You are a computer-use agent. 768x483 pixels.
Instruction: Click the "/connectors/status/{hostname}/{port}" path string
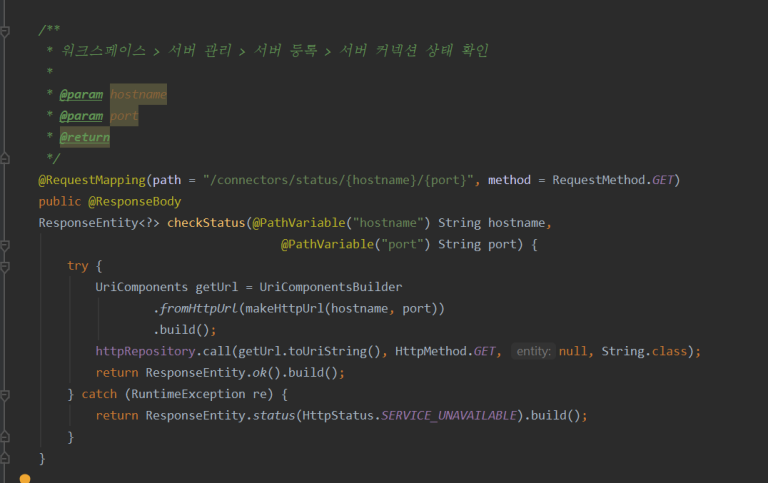pos(338,180)
